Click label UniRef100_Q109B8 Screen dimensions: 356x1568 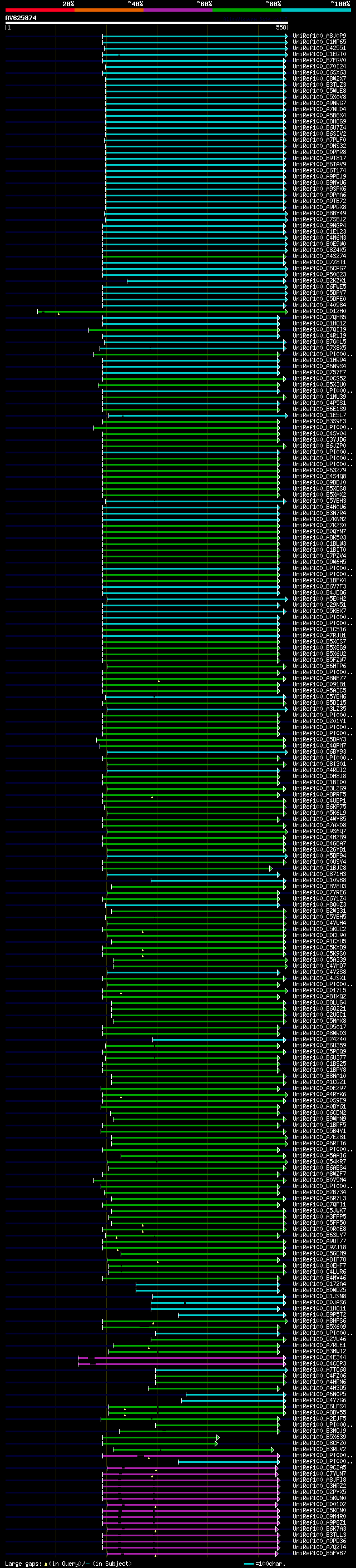[x=319, y=880]
